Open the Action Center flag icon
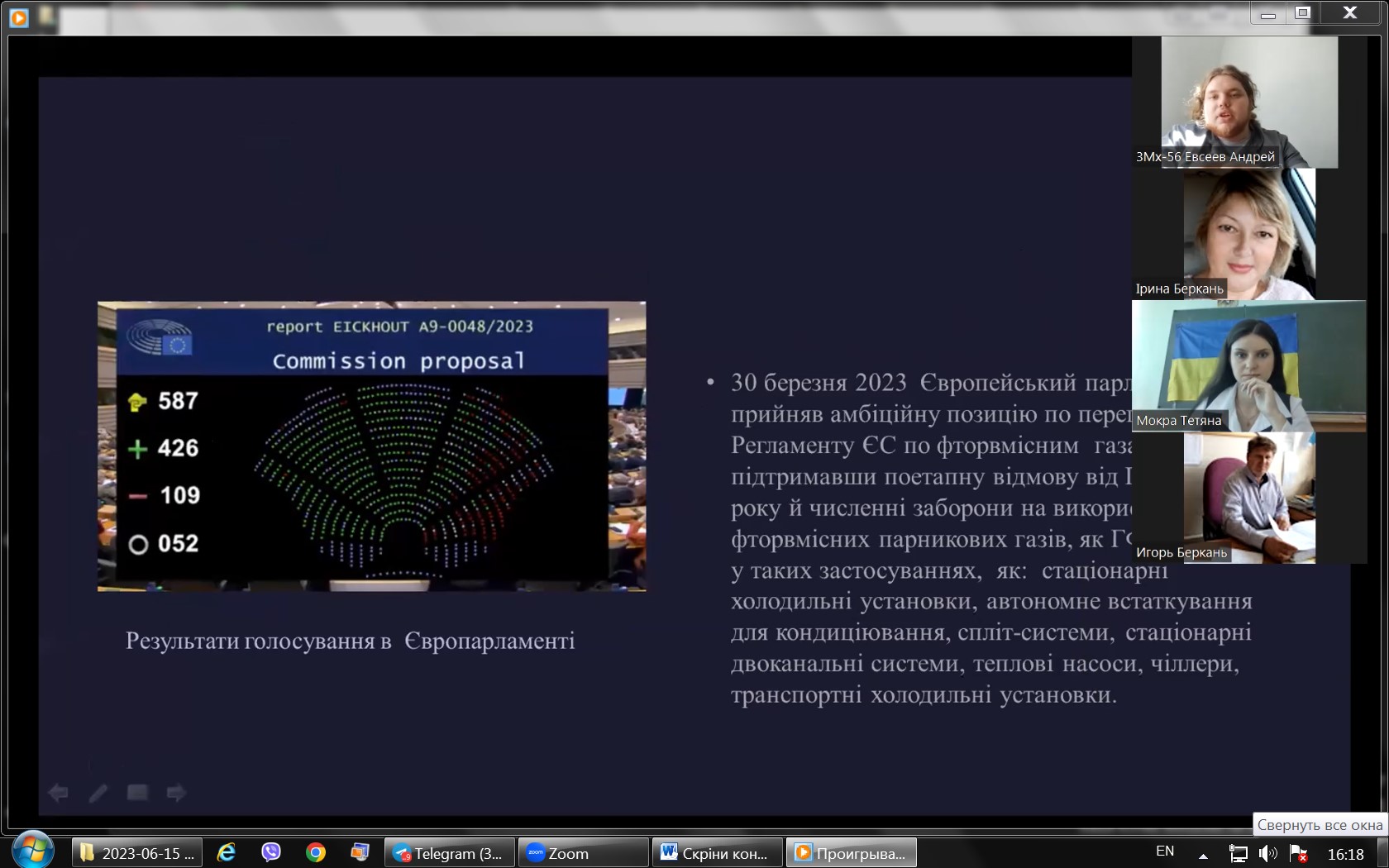Image resolution: width=1389 pixels, height=868 pixels. [1299, 853]
